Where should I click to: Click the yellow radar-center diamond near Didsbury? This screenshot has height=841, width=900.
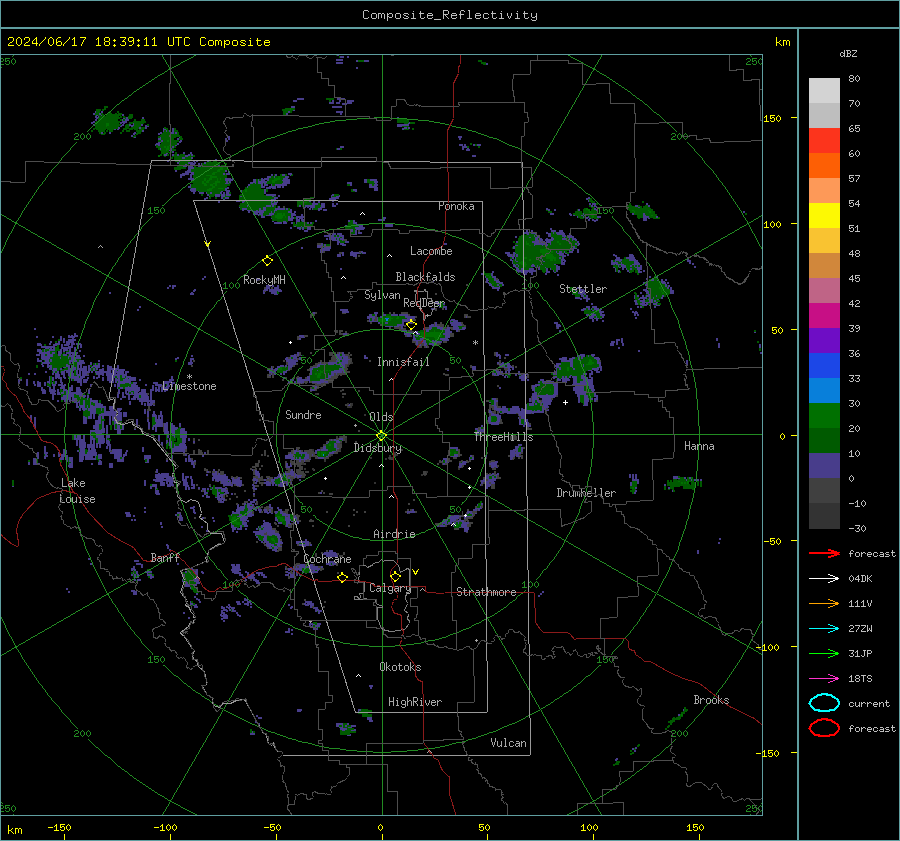point(381,435)
